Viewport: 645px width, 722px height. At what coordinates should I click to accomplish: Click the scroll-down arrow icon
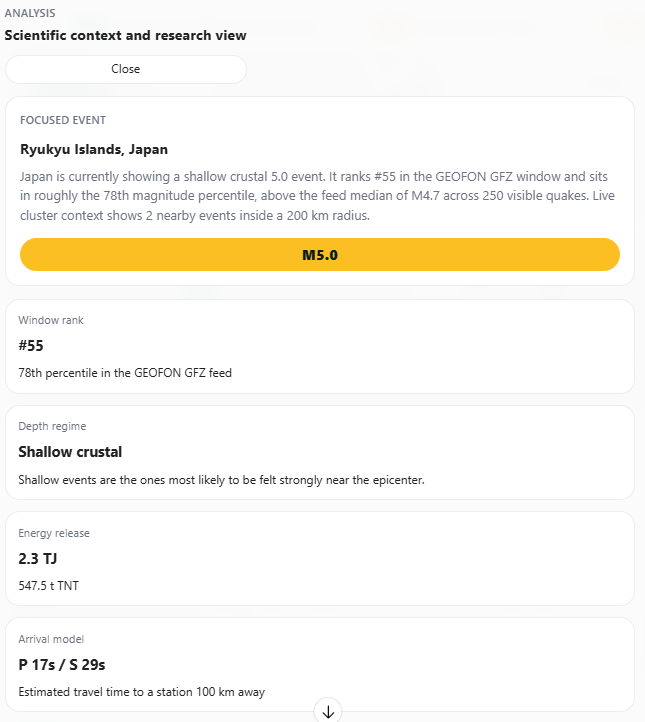328,711
